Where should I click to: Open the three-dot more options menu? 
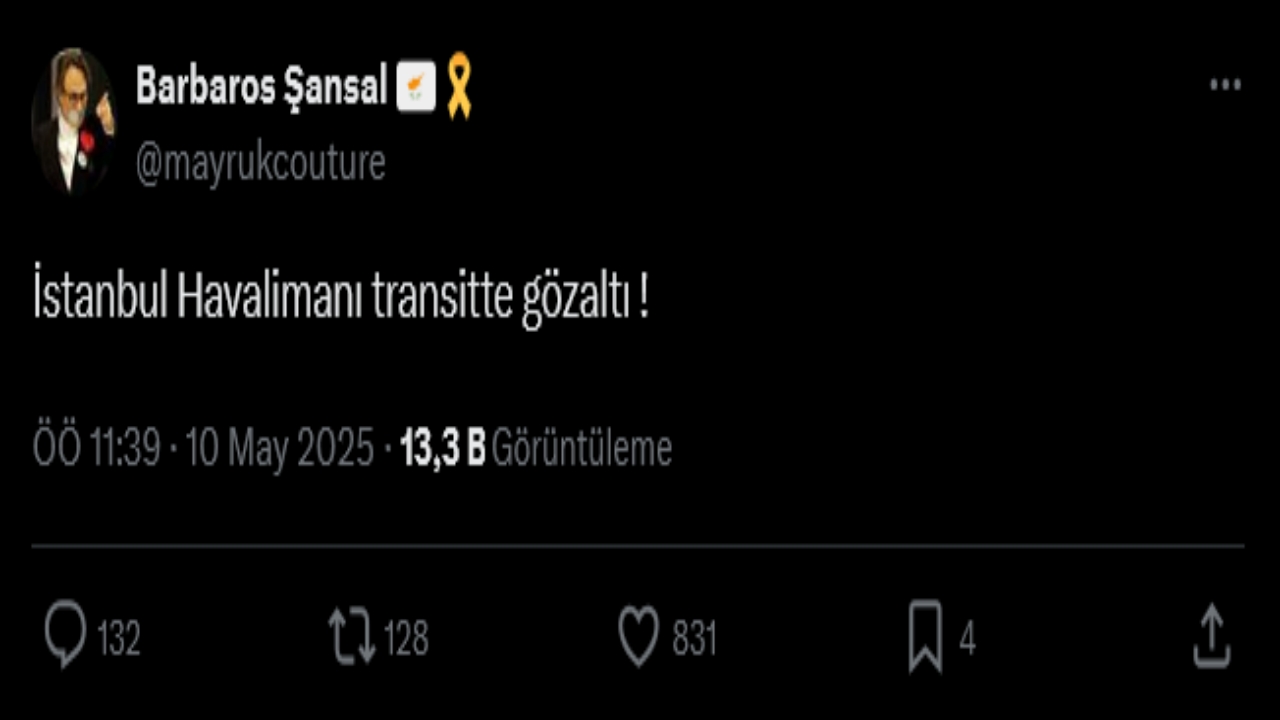pyautogui.click(x=1225, y=85)
